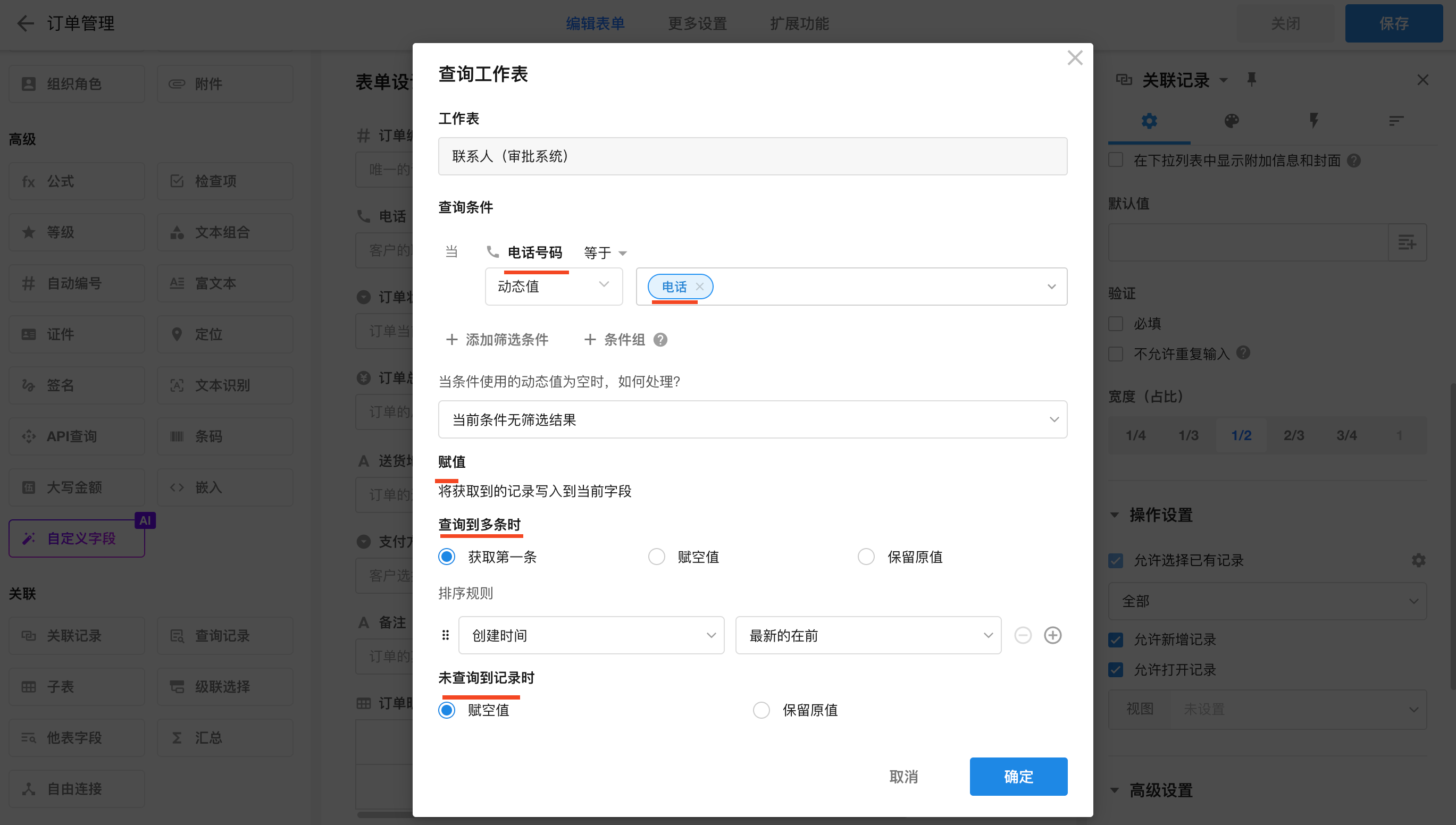
Task: Expand the 当前条件无筛选结果 dropdown
Action: 752,420
